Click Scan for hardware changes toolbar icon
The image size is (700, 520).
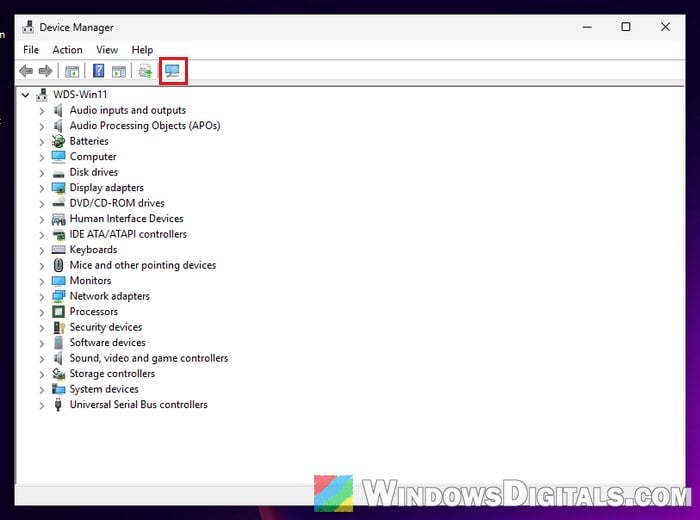pyautogui.click(x=172, y=71)
